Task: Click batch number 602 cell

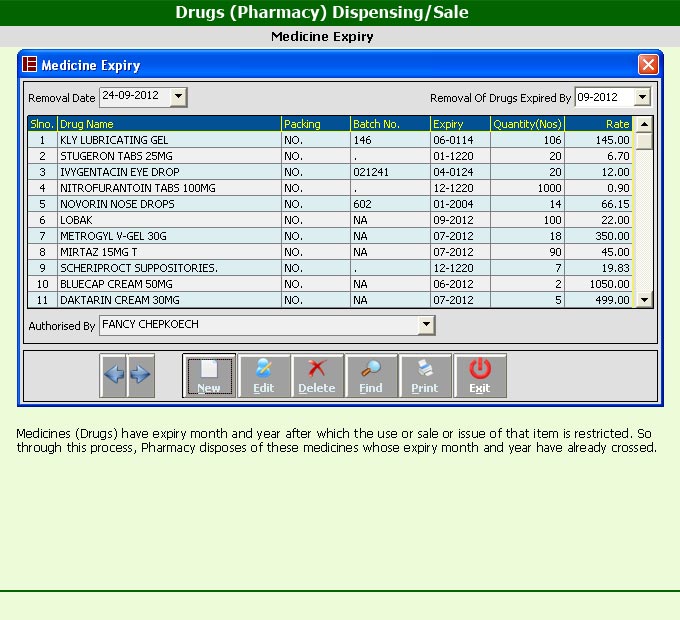Action: coord(390,204)
